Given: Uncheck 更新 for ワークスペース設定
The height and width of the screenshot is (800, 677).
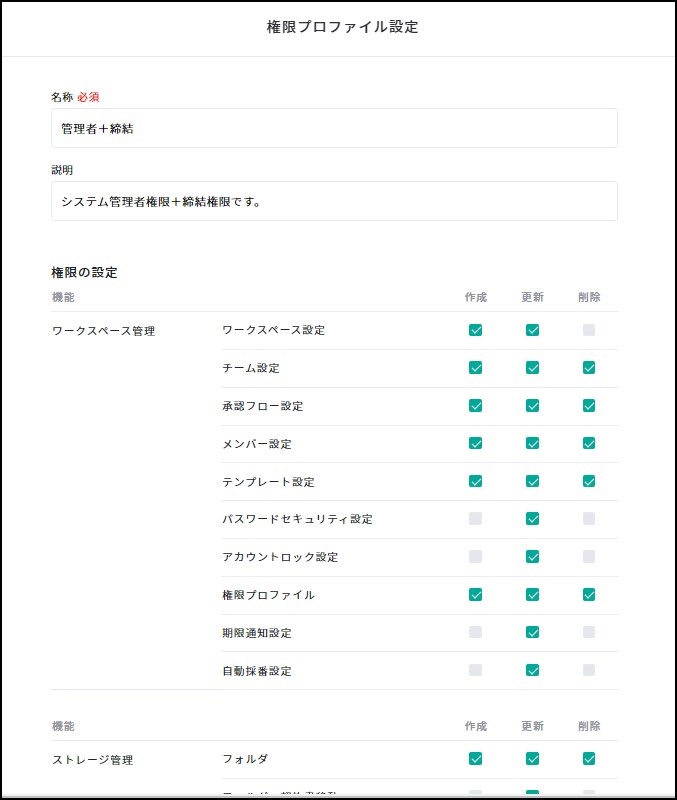Looking at the screenshot, I should [532, 330].
